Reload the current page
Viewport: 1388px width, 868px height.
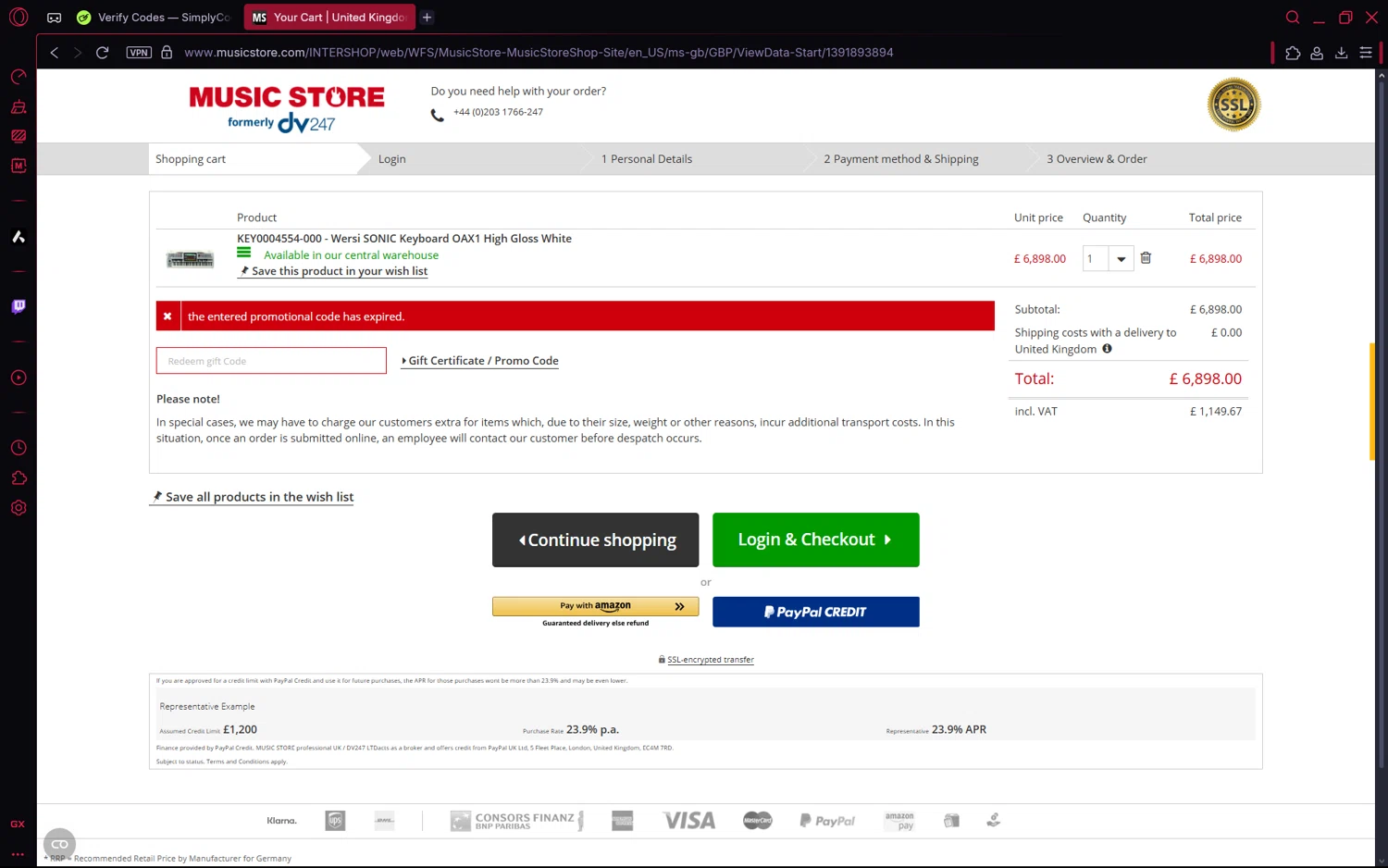[x=102, y=53]
